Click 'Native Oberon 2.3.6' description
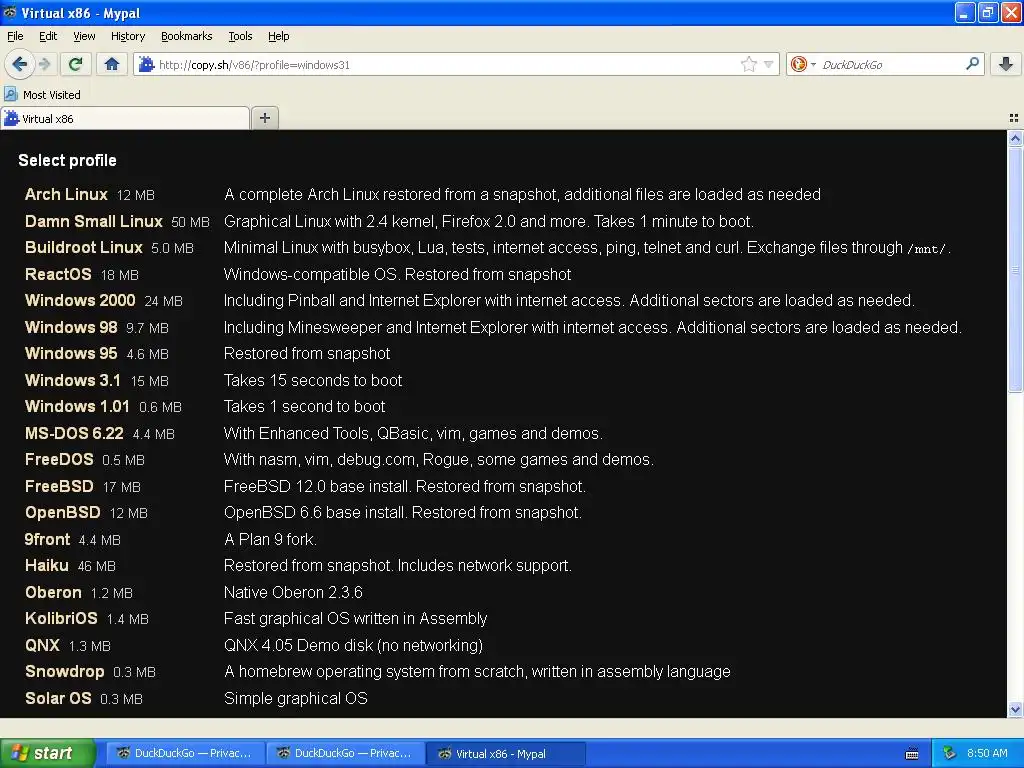Viewport: 1024px width, 768px height. 293,592
